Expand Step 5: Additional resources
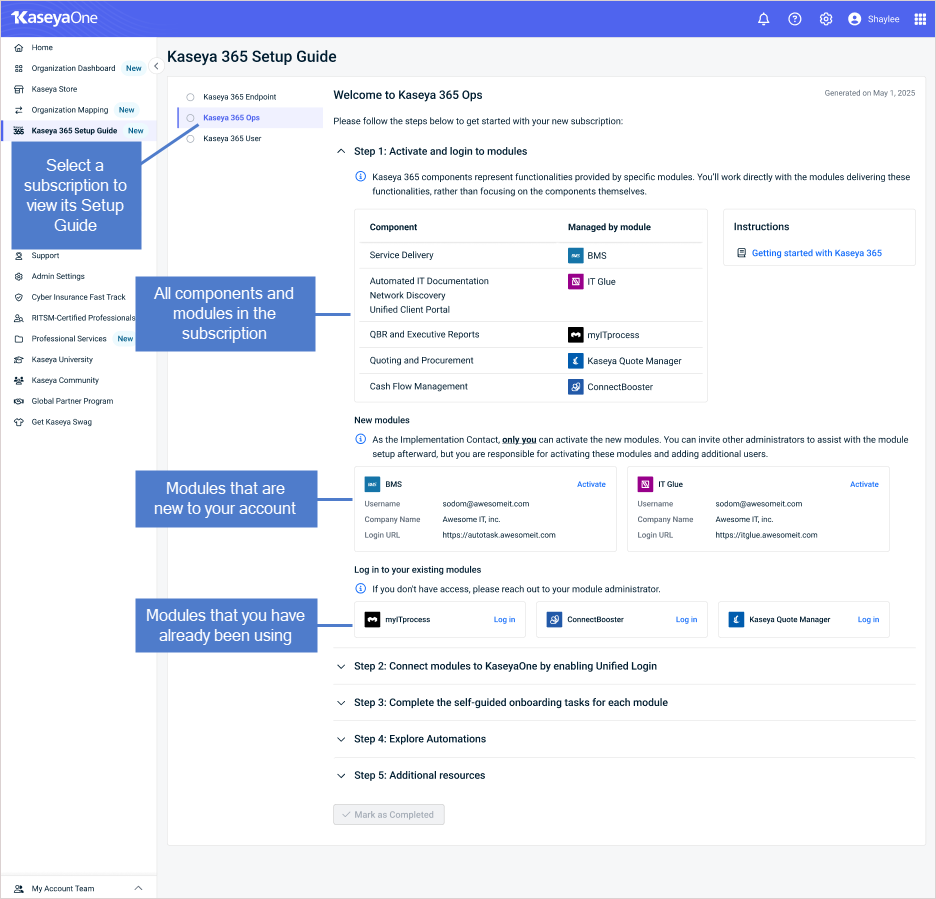The height and width of the screenshot is (899, 936). pyautogui.click(x=341, y=775)
